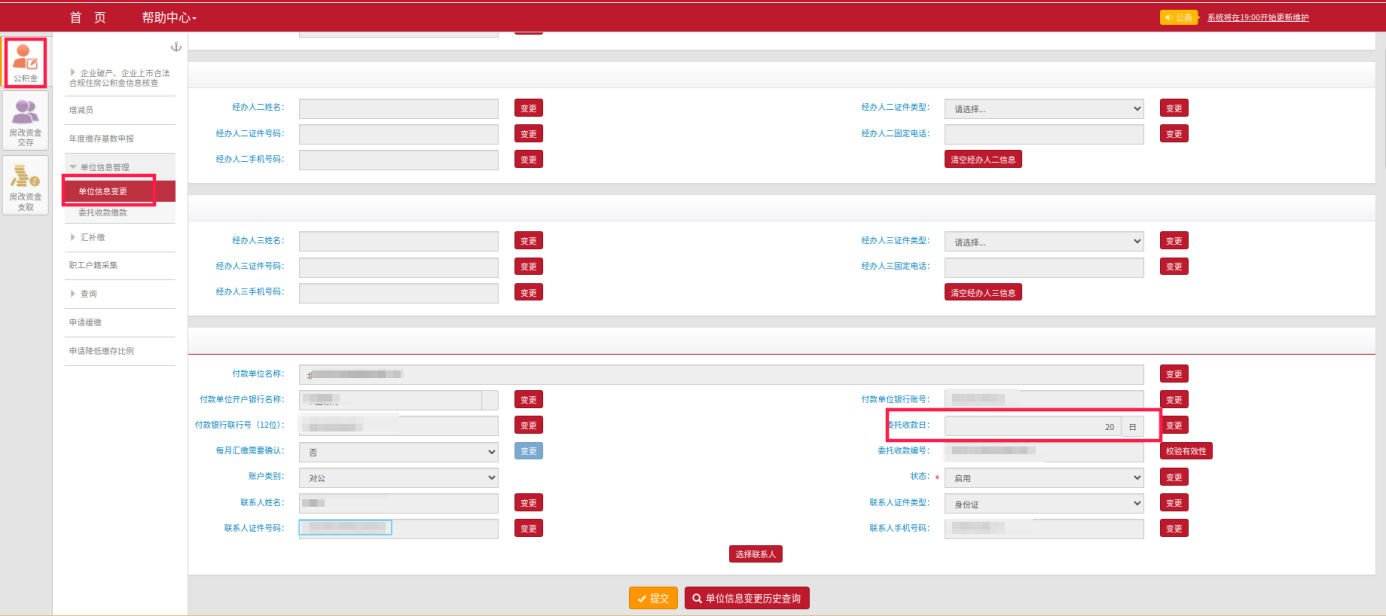The image size is (1386, 616).
Task: Open the 帮助中心 top menu
Action: [169, 18]
